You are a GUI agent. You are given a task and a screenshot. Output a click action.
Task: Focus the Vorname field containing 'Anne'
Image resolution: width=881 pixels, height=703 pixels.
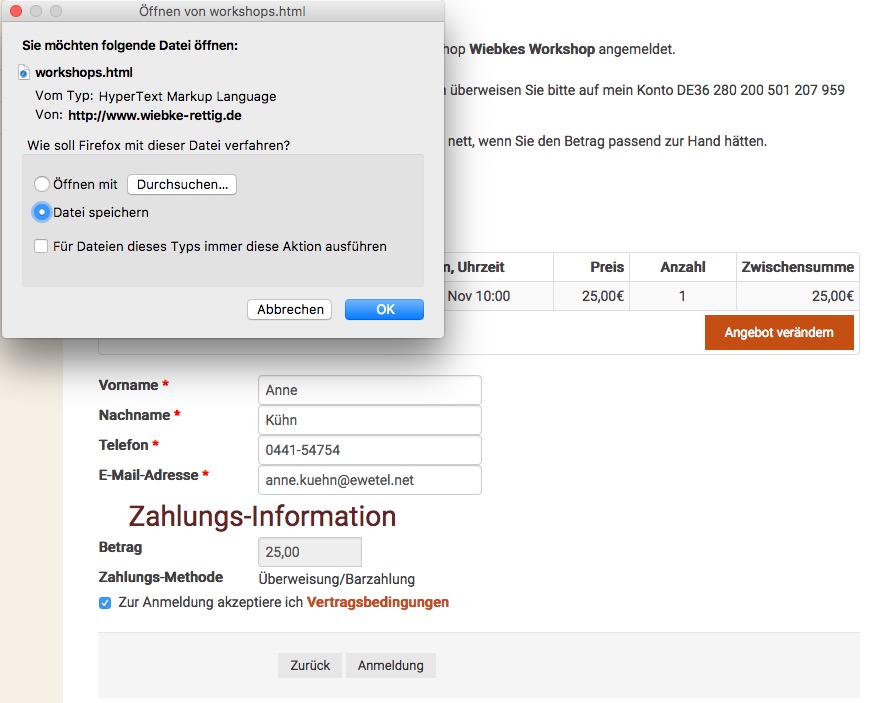(369, 390)
